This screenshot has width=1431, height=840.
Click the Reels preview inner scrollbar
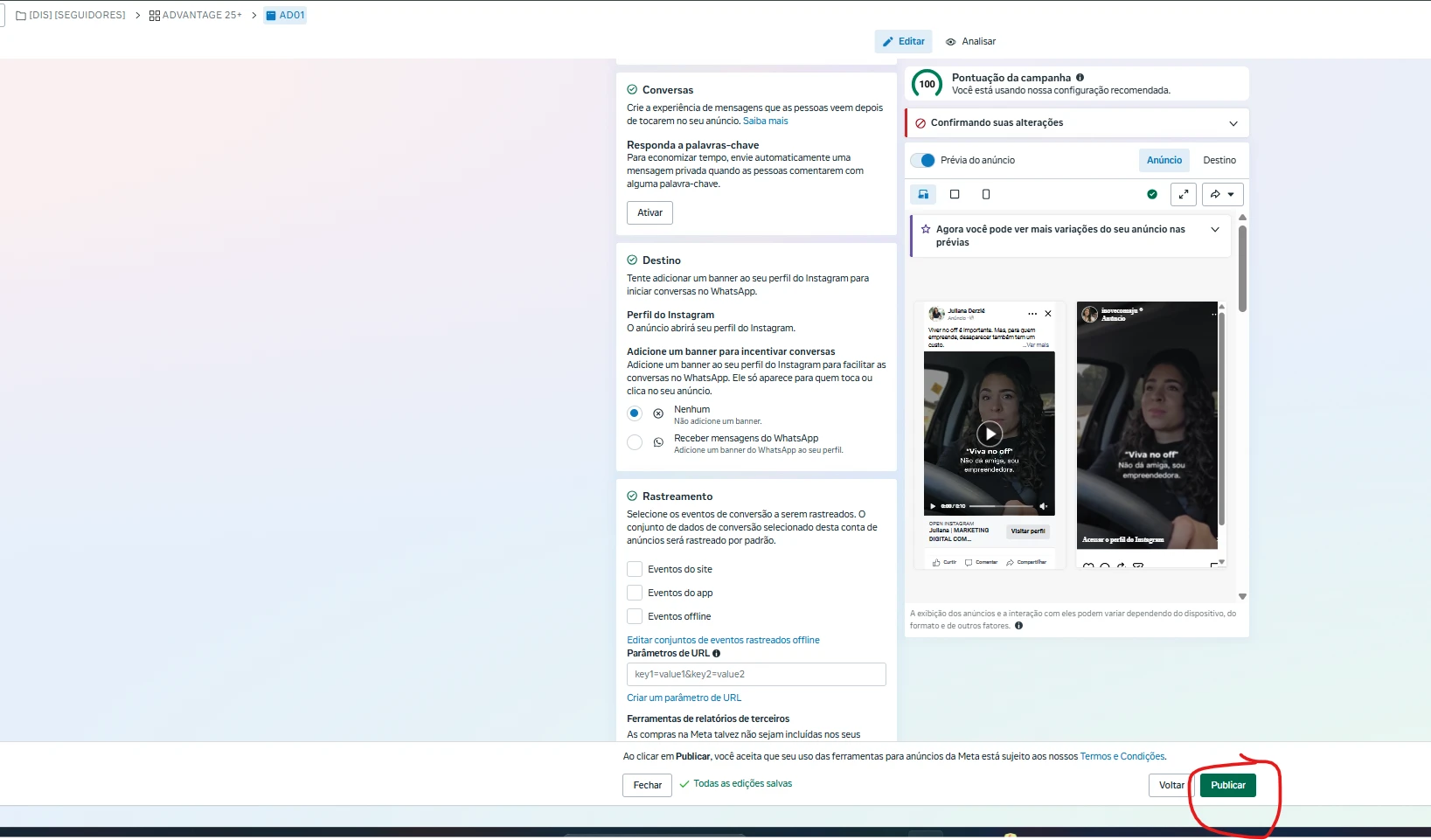coord(1221,419)
